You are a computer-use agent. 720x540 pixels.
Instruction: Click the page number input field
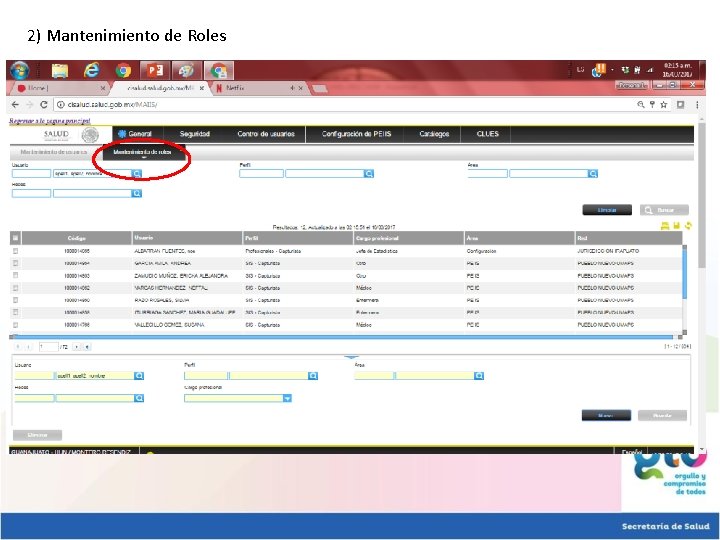tap(49, 347)
